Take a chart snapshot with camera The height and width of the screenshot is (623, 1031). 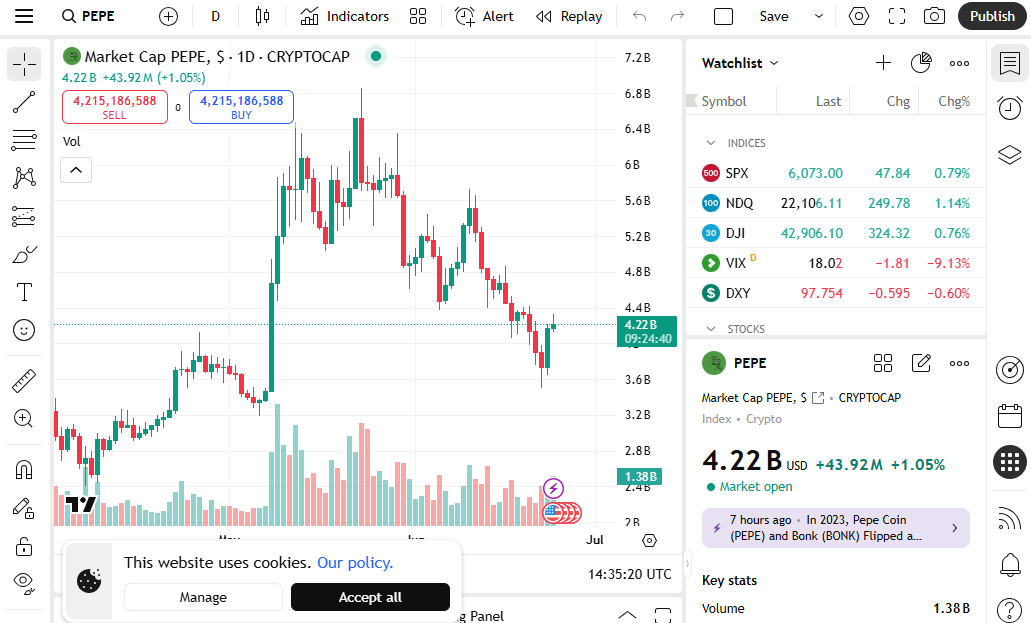click(934, 16)
